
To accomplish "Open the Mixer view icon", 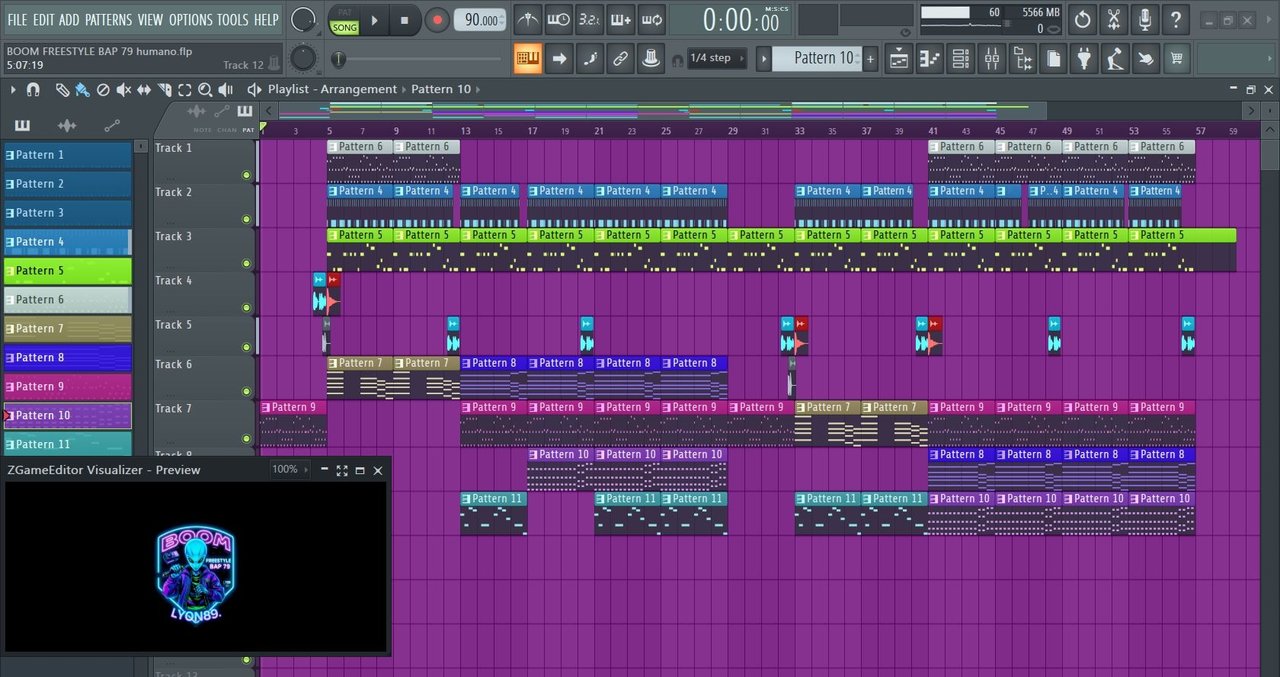I will [992, 59].
